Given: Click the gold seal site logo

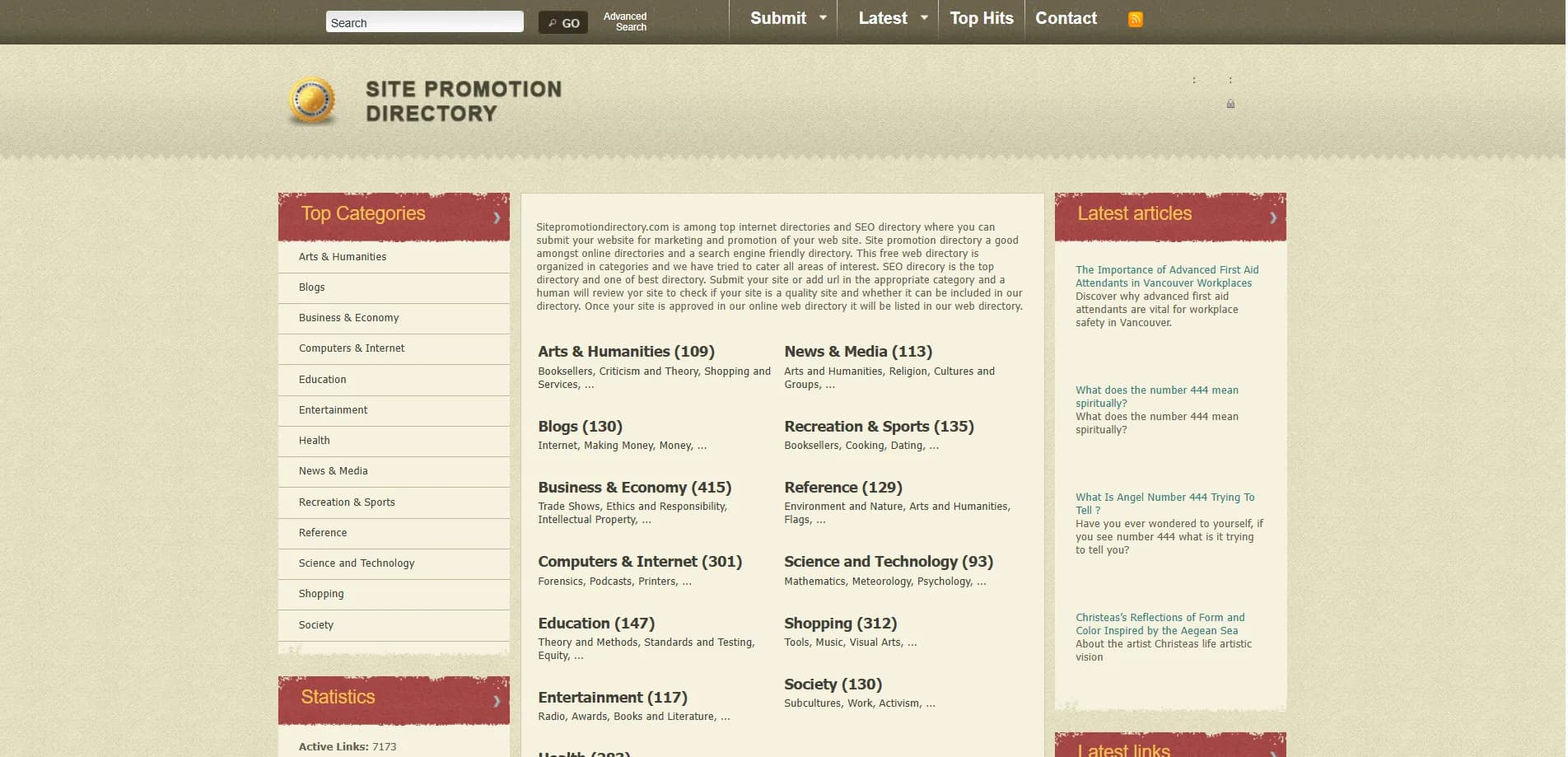Looking at the screenshot, I should coord(312,101).
